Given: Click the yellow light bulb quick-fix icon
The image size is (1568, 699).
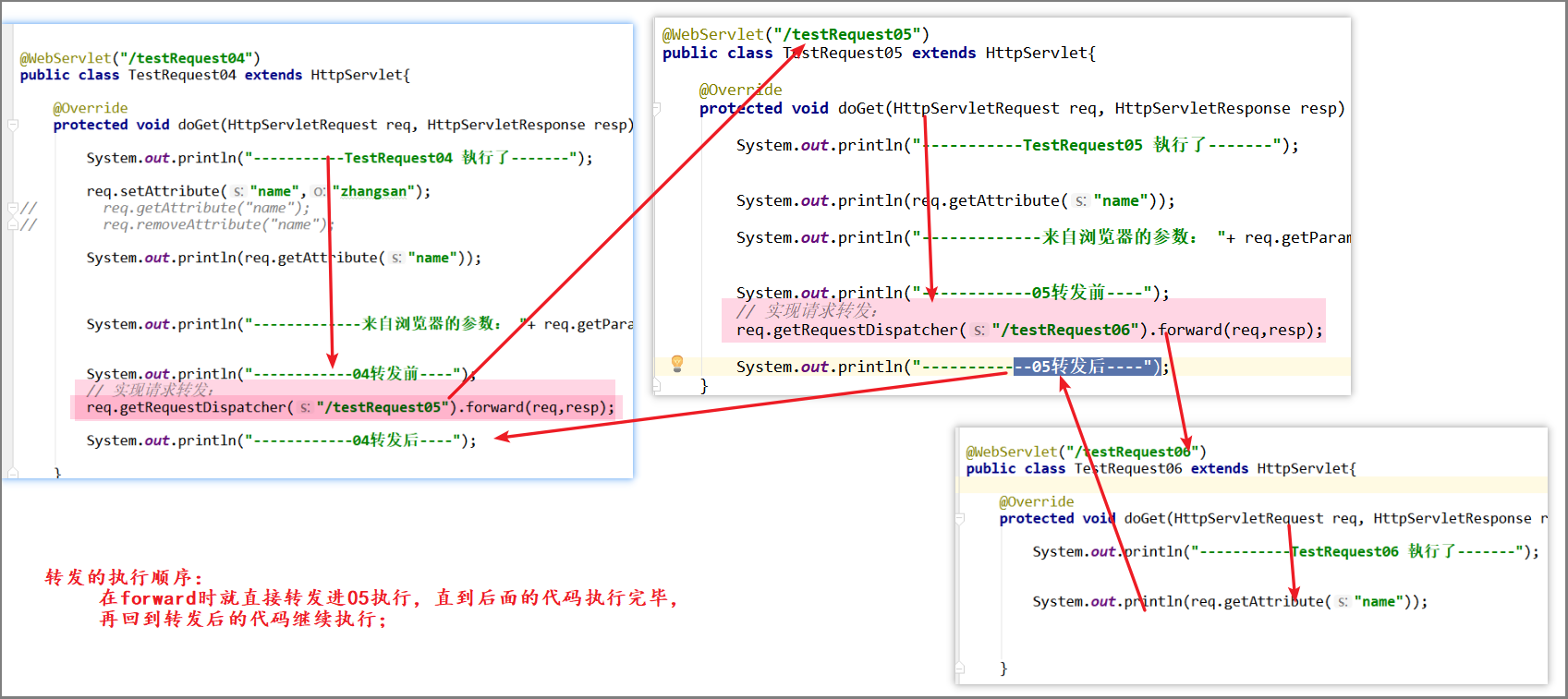Looking at the screenshot, I should tap(677, 363).
